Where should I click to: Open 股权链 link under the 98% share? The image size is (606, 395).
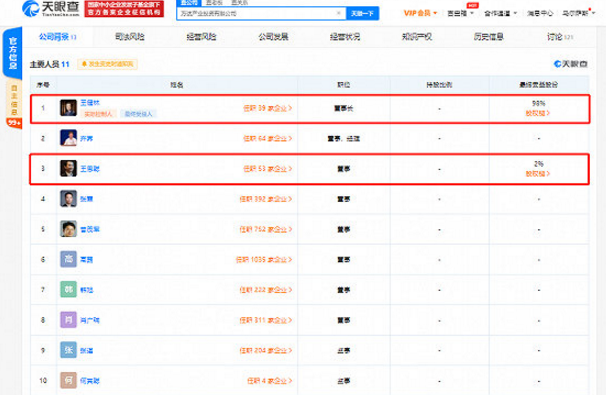pos(538,113)
